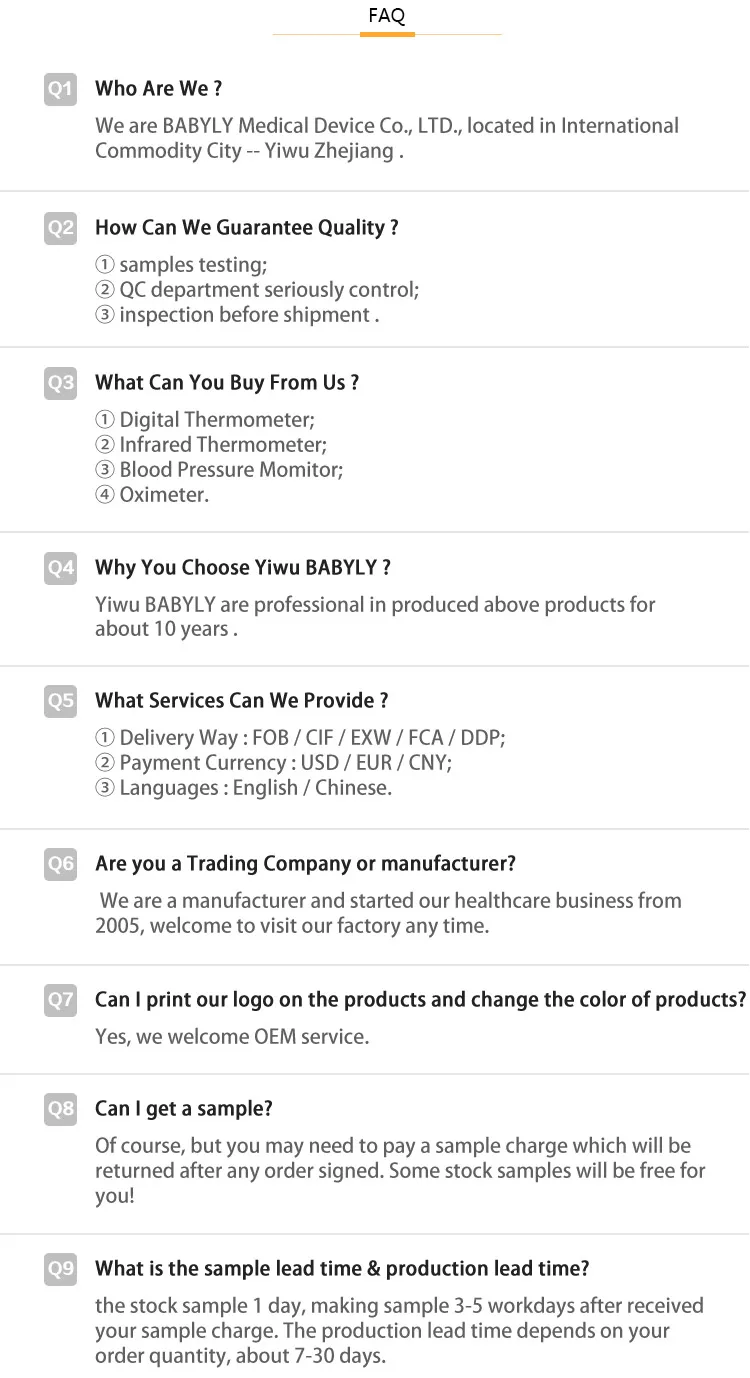
Task: Expand 'What Can You Buy From Us ?'
Action: [x=226, y=383]
